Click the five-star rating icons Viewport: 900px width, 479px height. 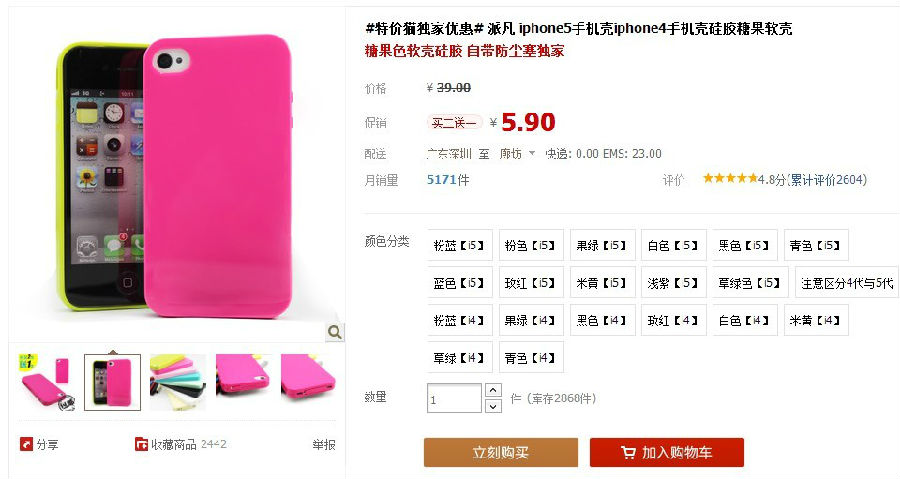tap(730, 178)
